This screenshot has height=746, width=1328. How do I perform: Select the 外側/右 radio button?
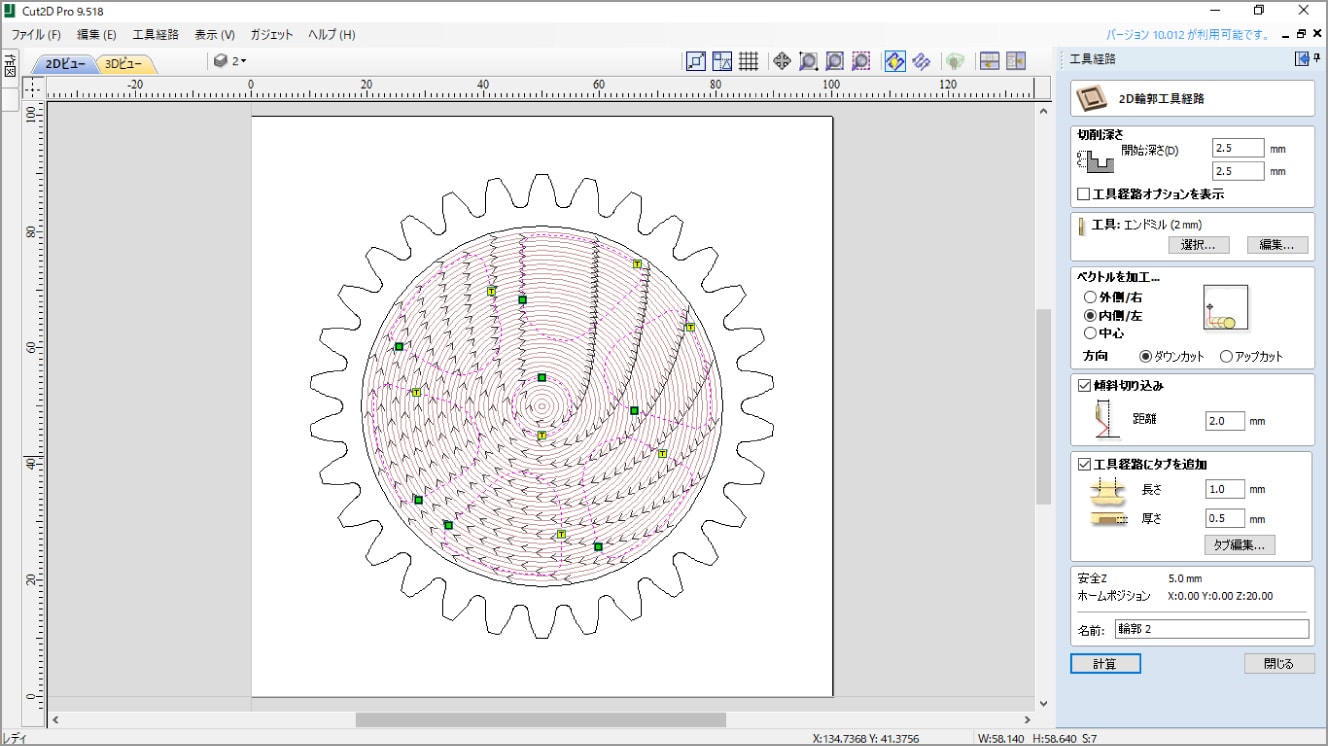point(1090,297)
